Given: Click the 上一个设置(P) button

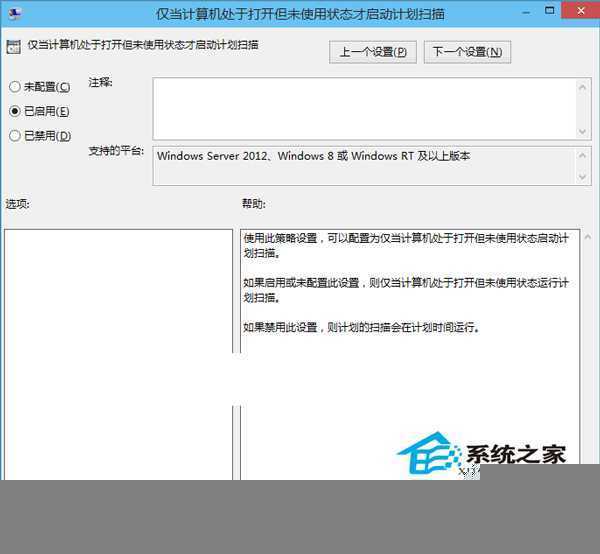Looking at the screenshot, I should click(373, 52).
